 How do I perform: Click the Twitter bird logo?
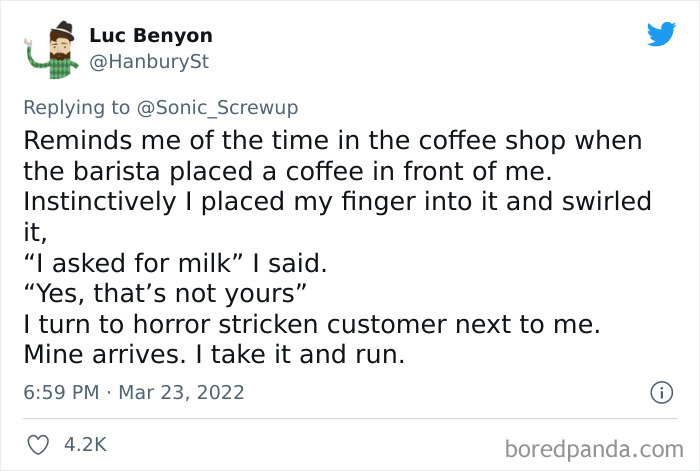(661, 35)
